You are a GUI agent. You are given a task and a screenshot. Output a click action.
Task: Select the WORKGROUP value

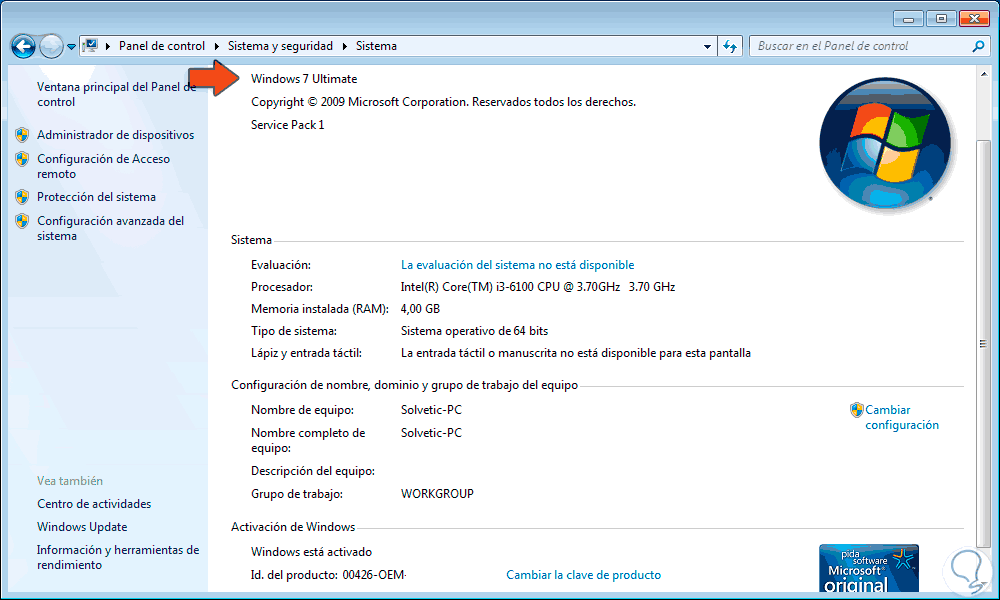coord(437,494)
